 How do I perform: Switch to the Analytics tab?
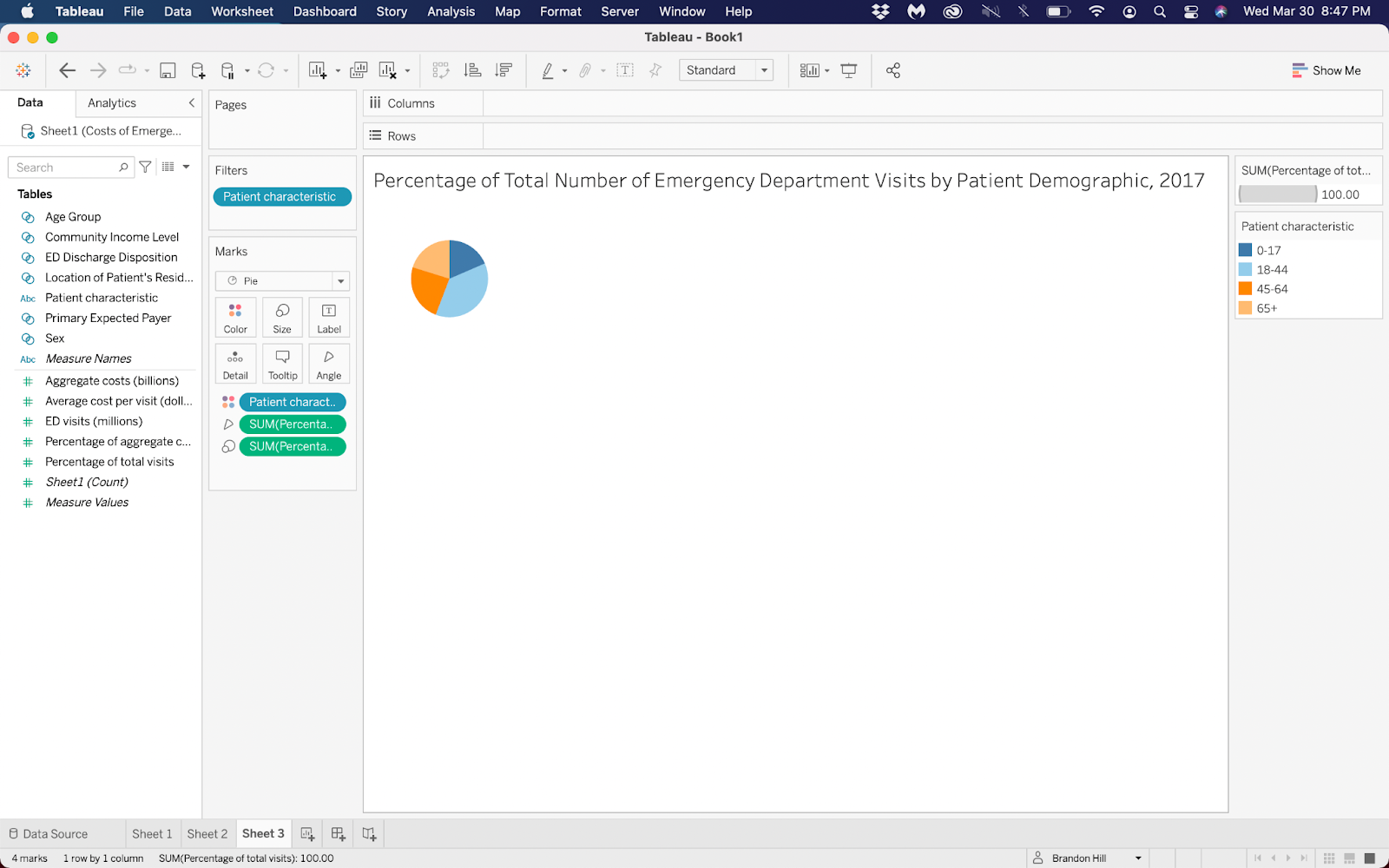coord(112,102)
